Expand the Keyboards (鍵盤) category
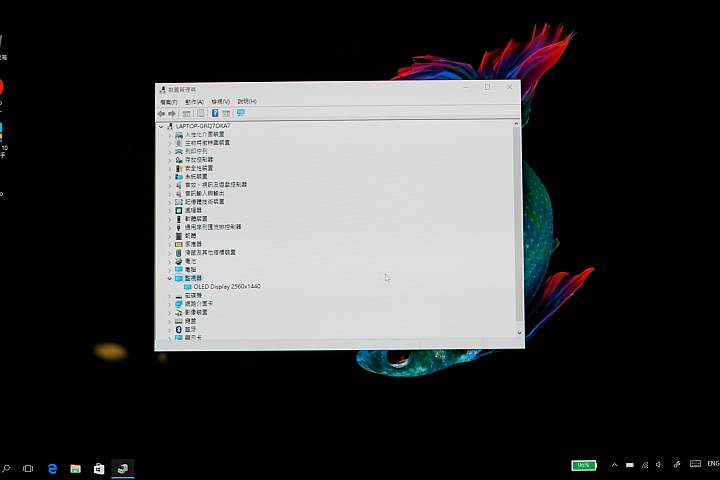The height and width of the screenshot is (480, 720). pyautogui.click(x=169, y=322)
